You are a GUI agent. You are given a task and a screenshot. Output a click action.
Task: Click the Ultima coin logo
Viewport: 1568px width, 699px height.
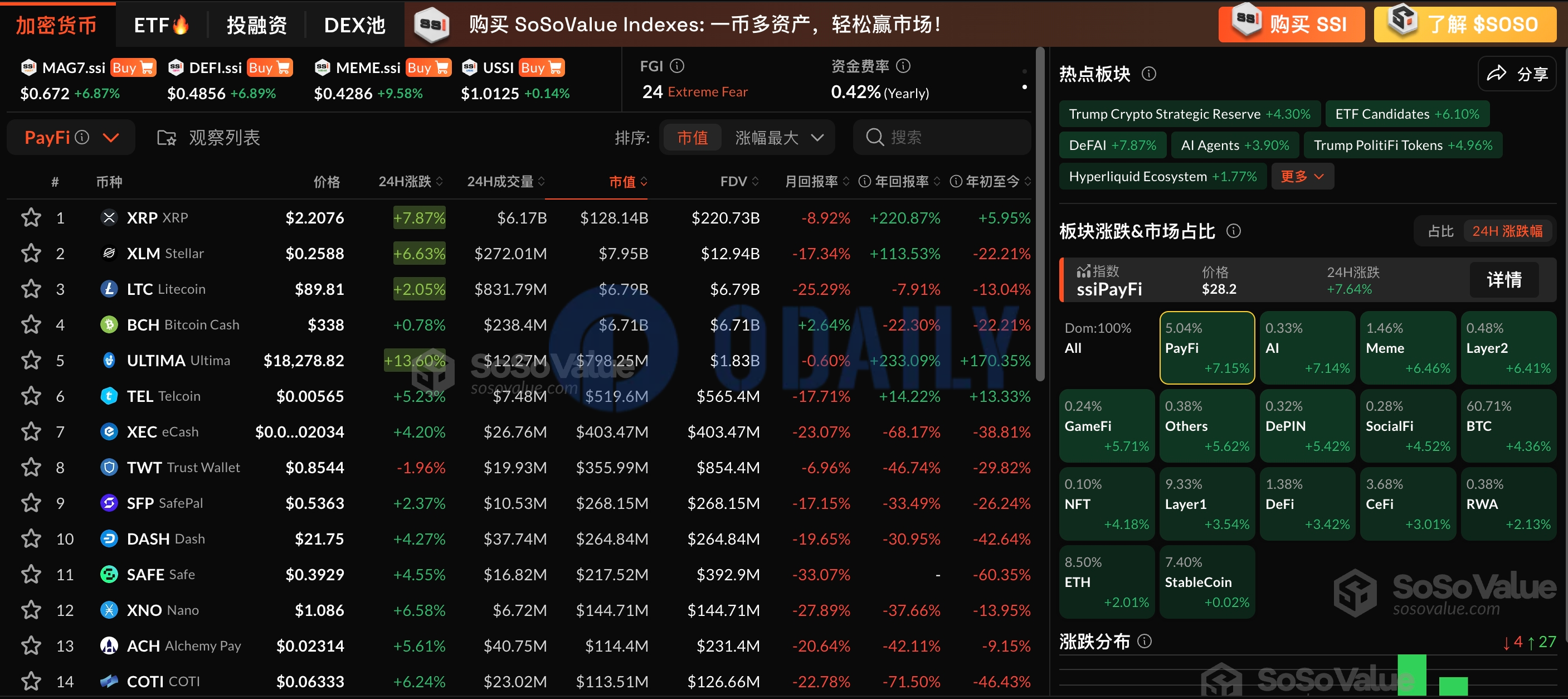pos(109,361)
